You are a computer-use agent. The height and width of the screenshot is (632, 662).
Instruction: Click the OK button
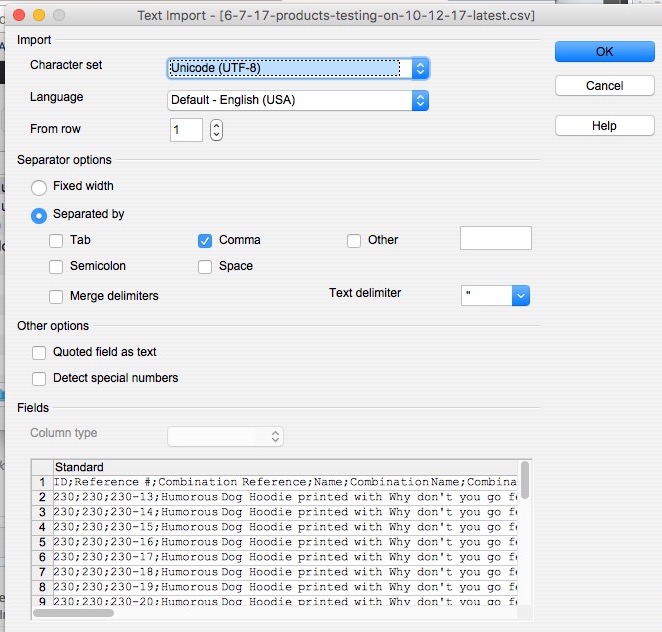pyautogui.click(x=604, y=51)
